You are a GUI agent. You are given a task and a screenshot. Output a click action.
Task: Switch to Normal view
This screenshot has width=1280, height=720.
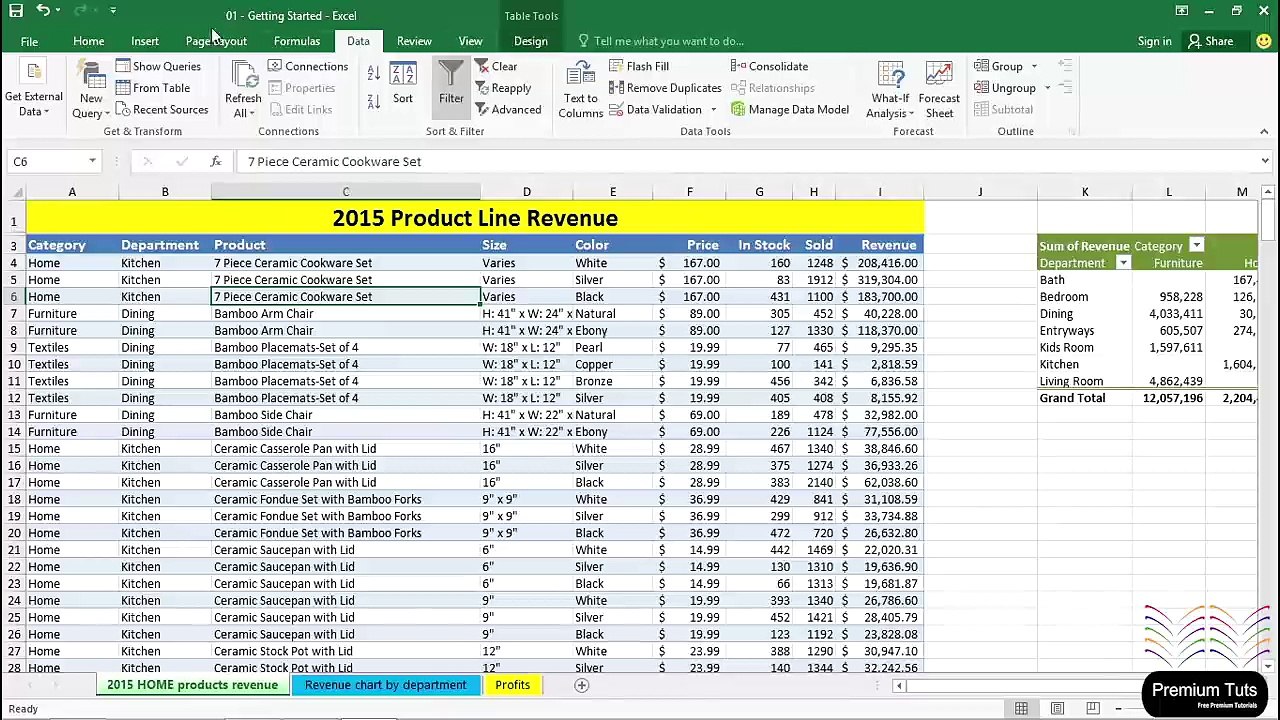1021,708
